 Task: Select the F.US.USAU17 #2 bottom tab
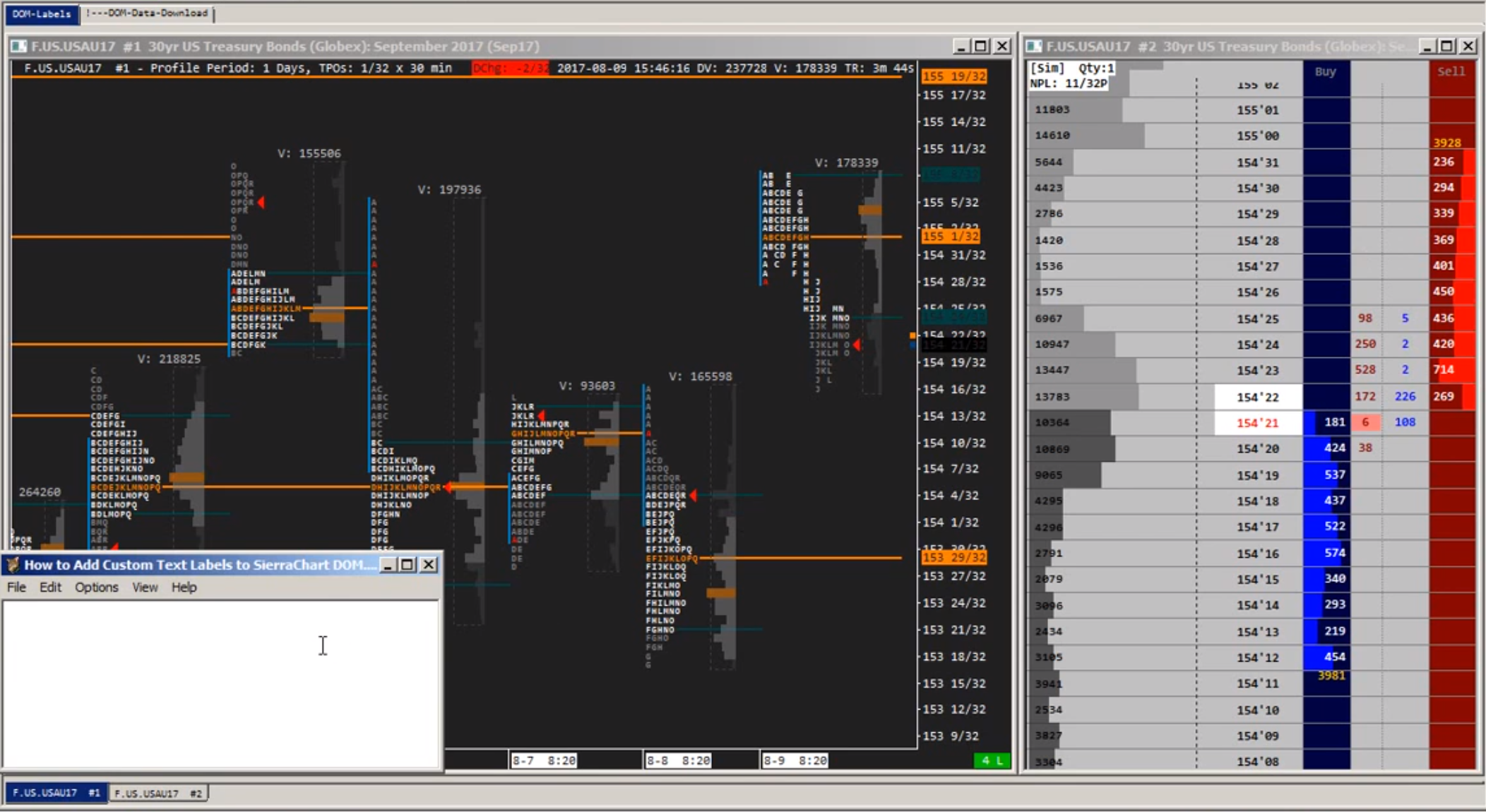(158, 793)
